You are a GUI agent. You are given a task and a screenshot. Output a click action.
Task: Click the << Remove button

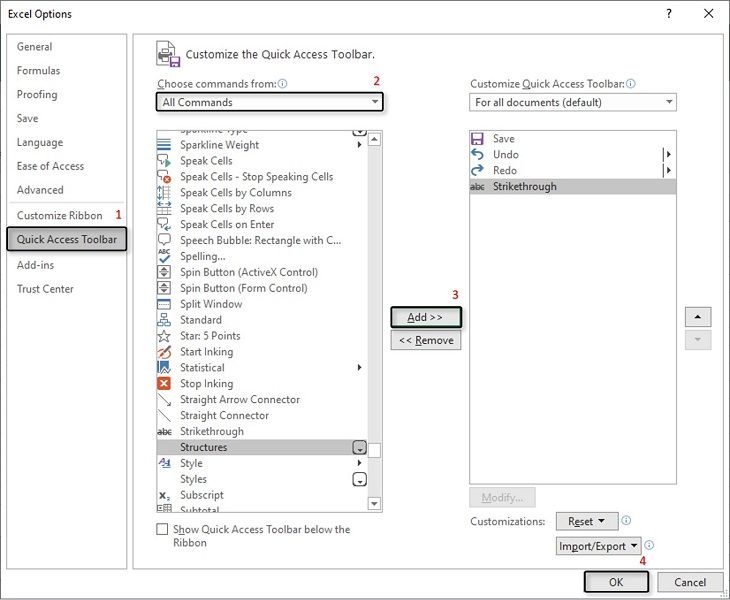click(x=426, y=340)
